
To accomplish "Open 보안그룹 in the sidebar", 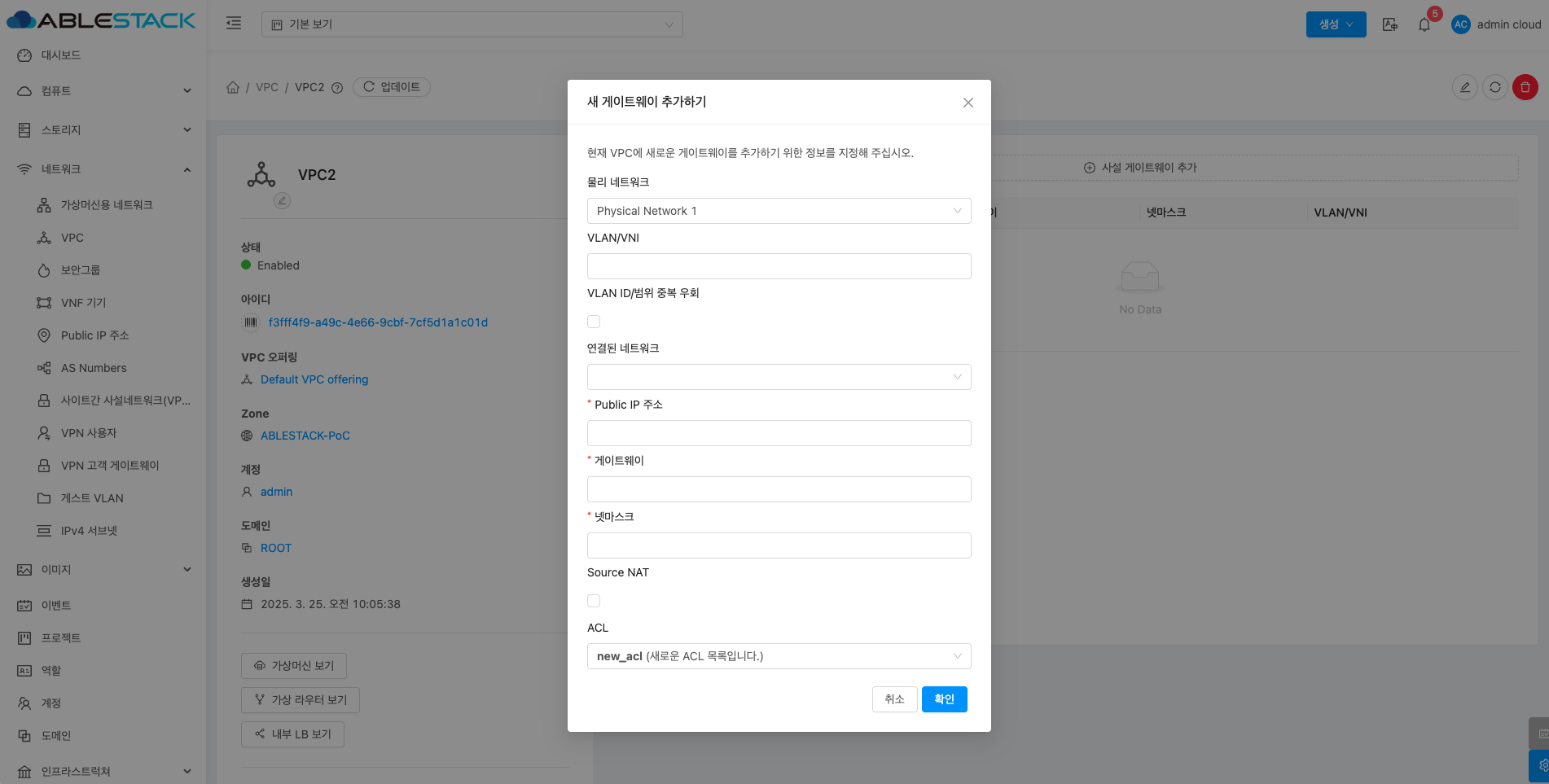I will (x=103, y=270).
